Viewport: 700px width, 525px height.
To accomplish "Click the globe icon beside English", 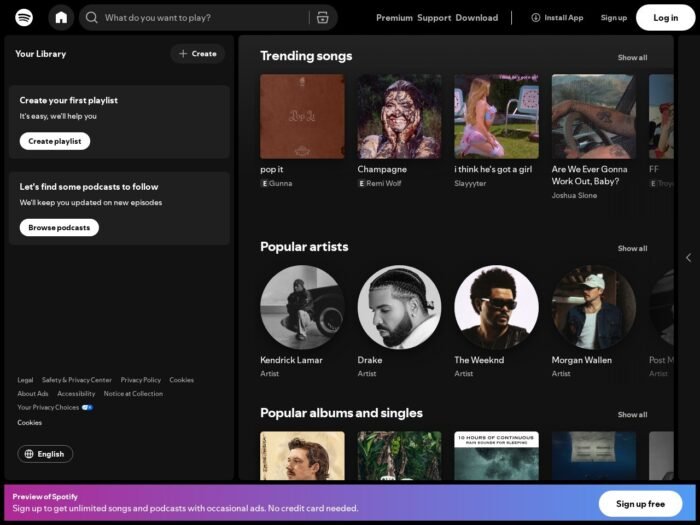I will pyautogui.click(x=29, y=454).
